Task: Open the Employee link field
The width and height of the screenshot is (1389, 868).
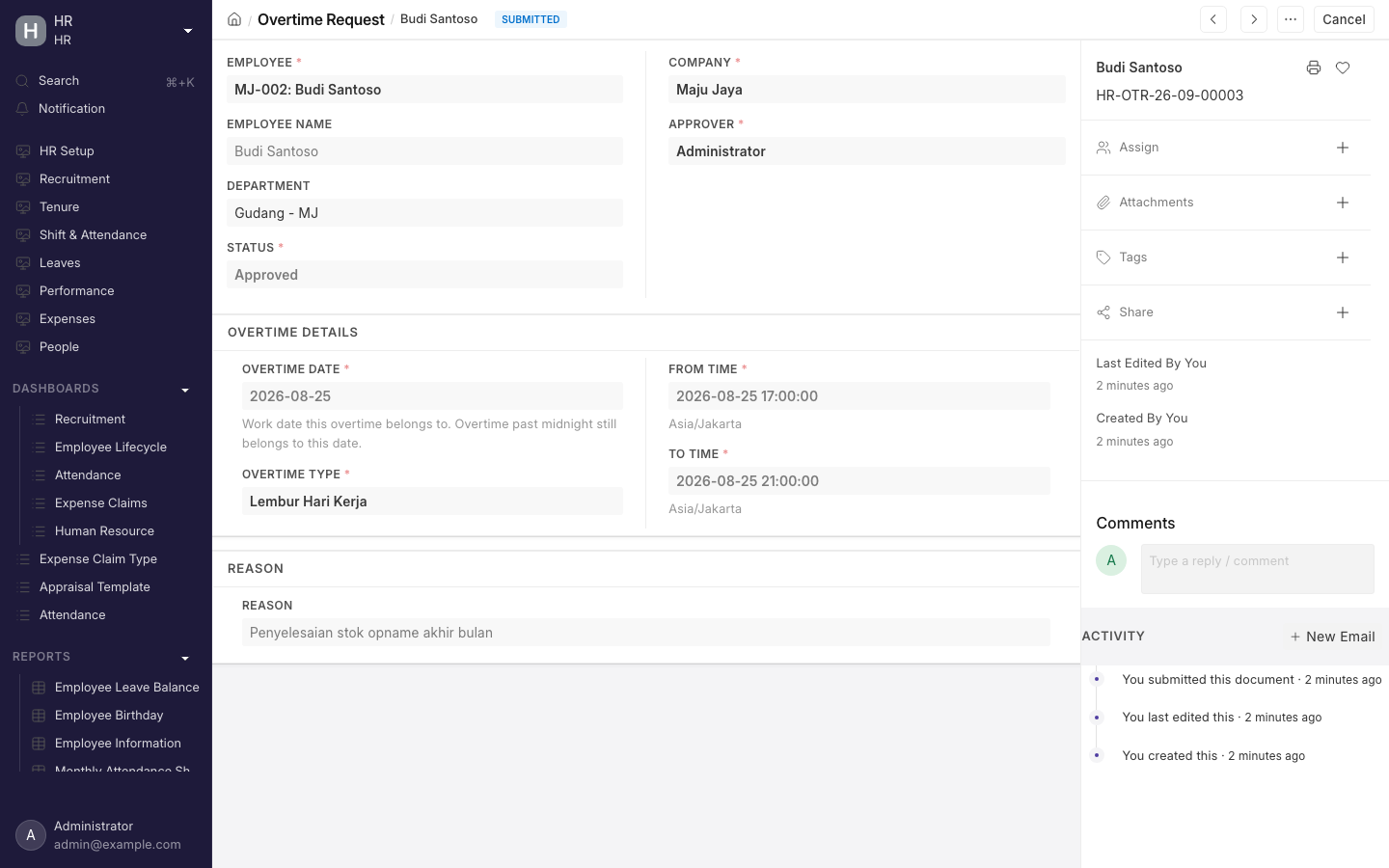Action: click(x=424, y=90)
